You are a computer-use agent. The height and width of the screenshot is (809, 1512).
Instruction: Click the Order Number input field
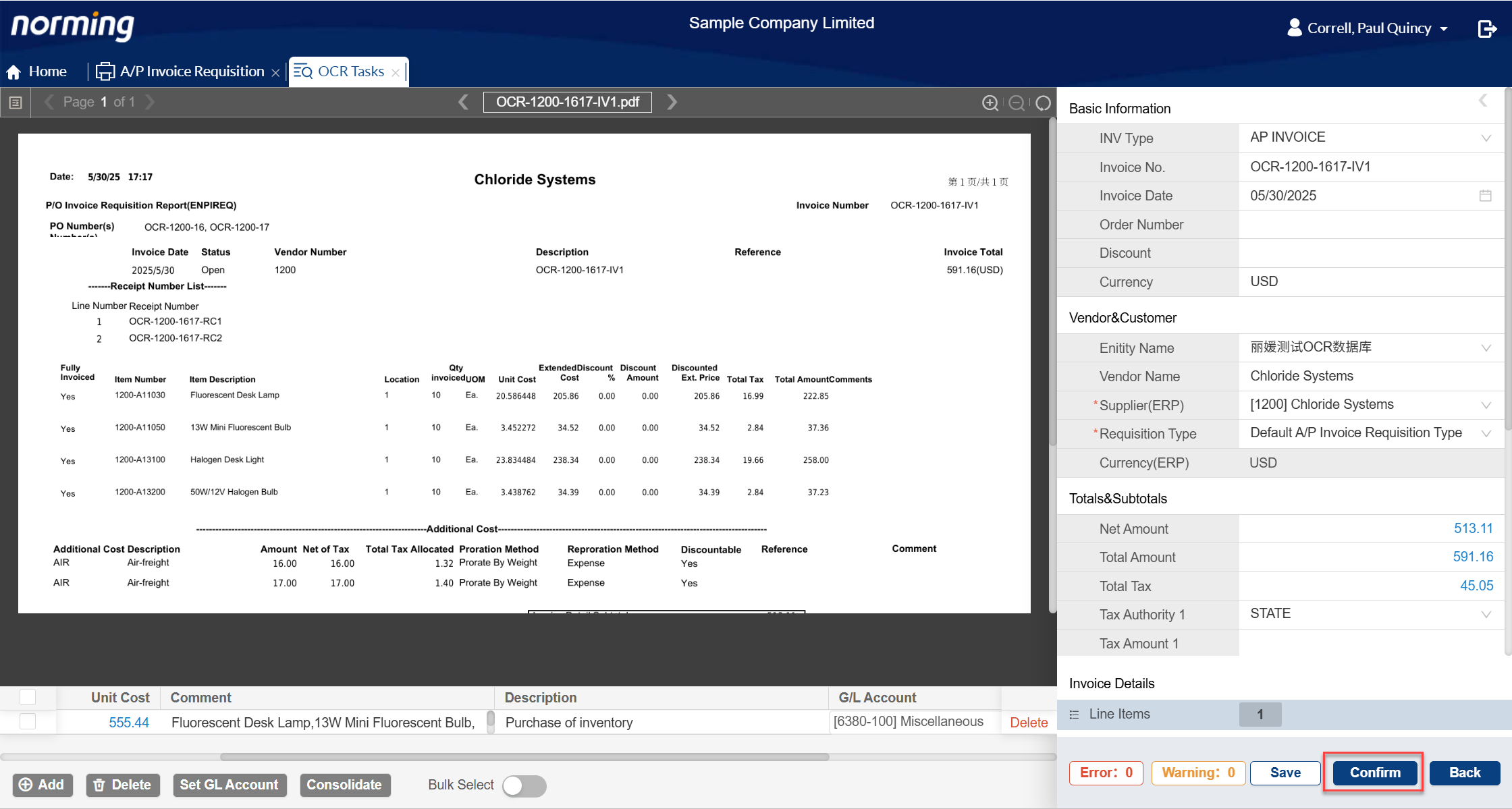(1372, 225)
